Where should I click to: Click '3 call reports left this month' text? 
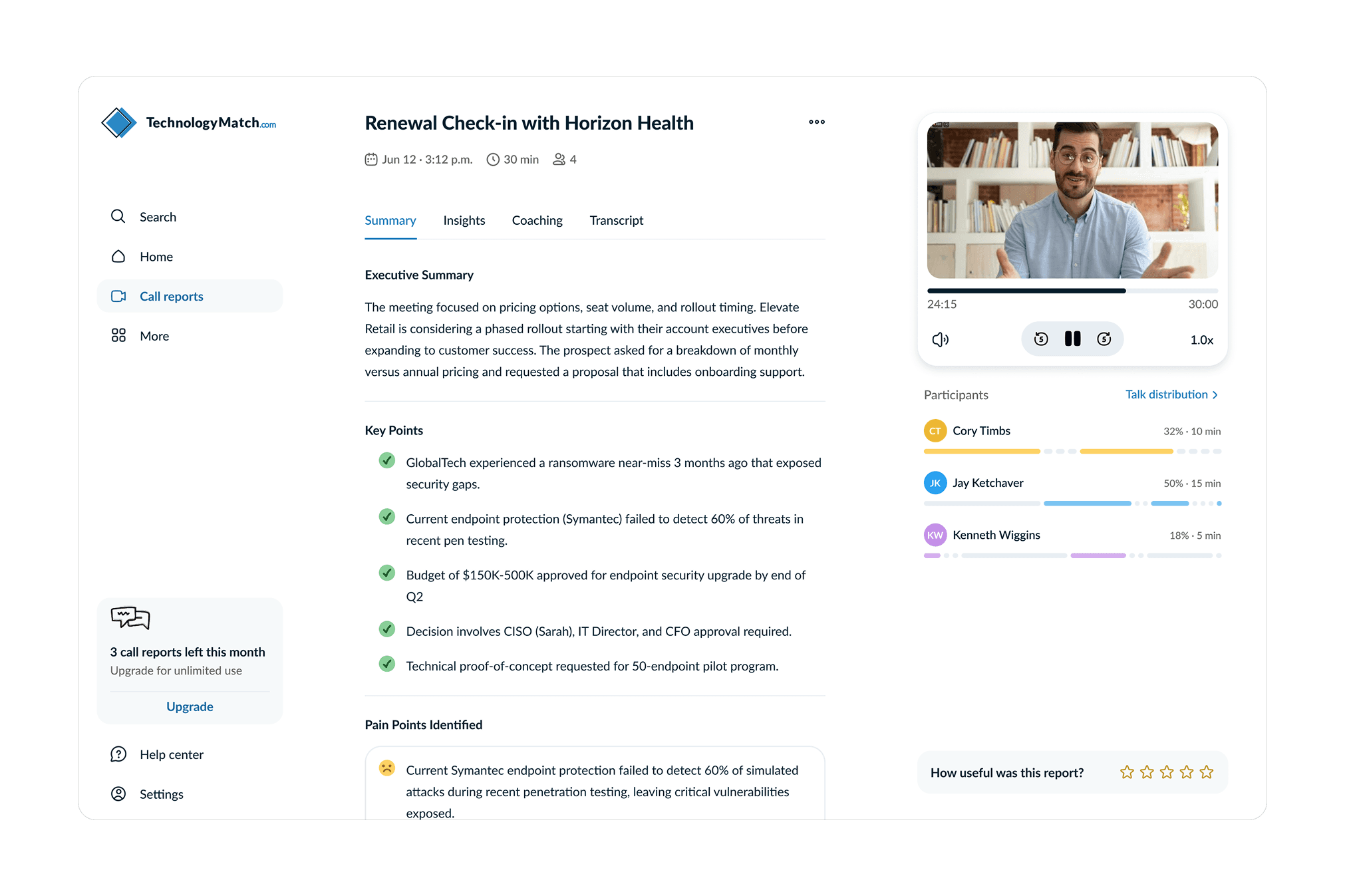click(x=188, y=652)
